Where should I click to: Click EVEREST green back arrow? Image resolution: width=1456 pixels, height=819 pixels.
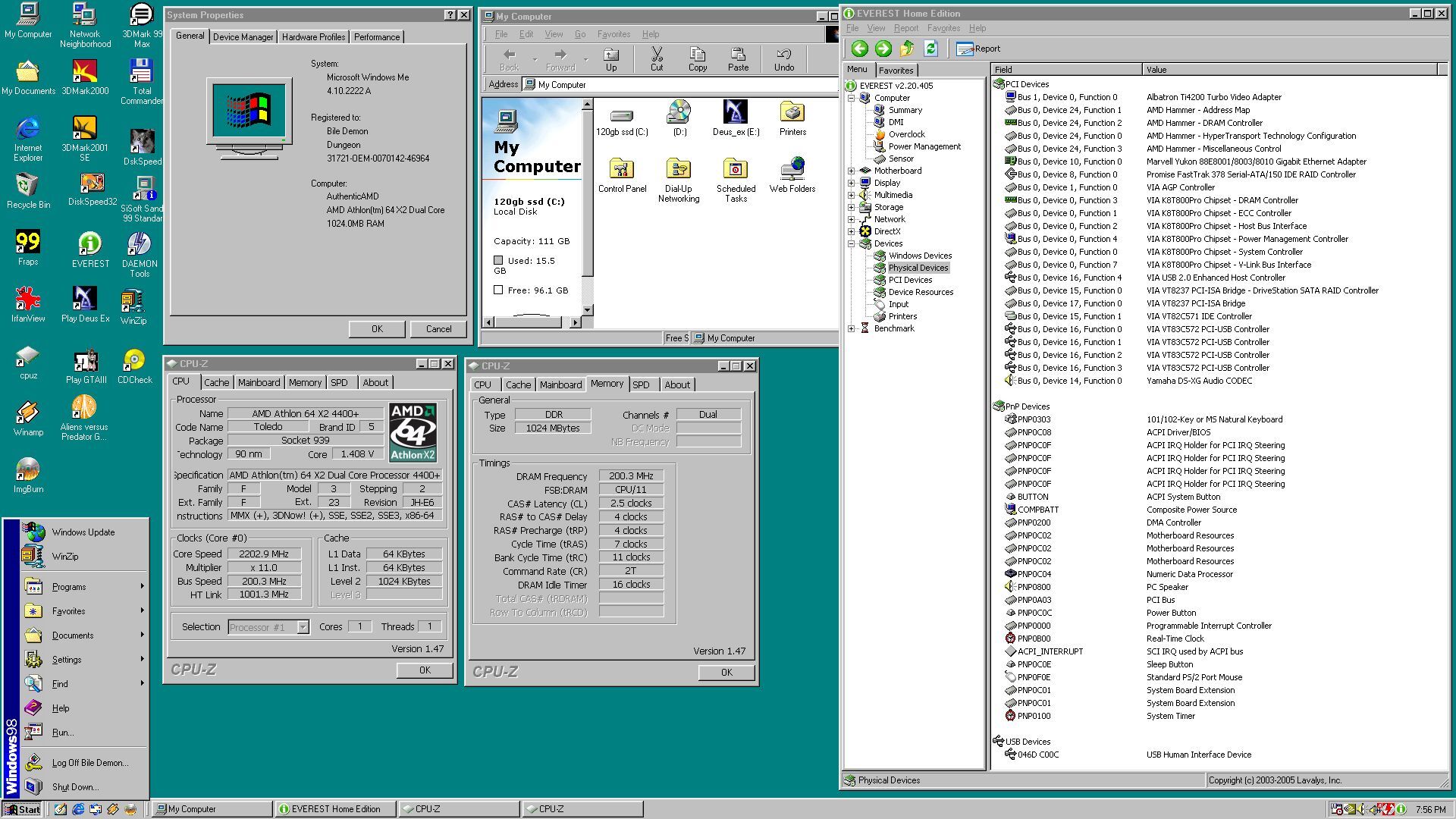tap(859, 49)
